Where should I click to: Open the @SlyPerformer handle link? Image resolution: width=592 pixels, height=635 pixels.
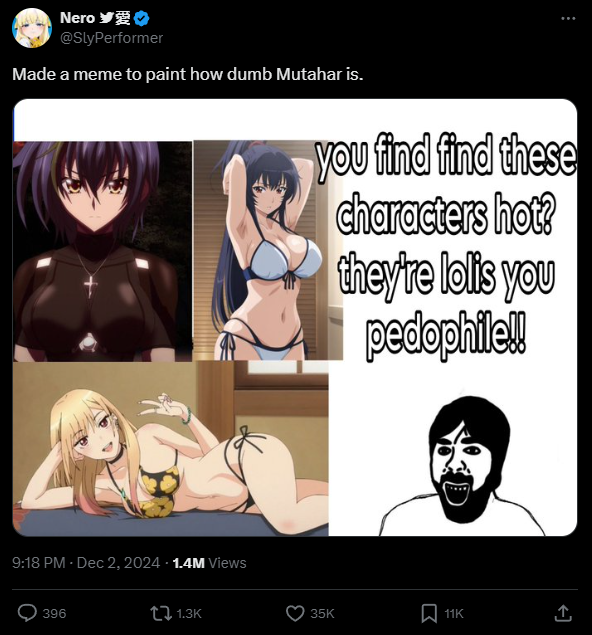pos(111,38)
